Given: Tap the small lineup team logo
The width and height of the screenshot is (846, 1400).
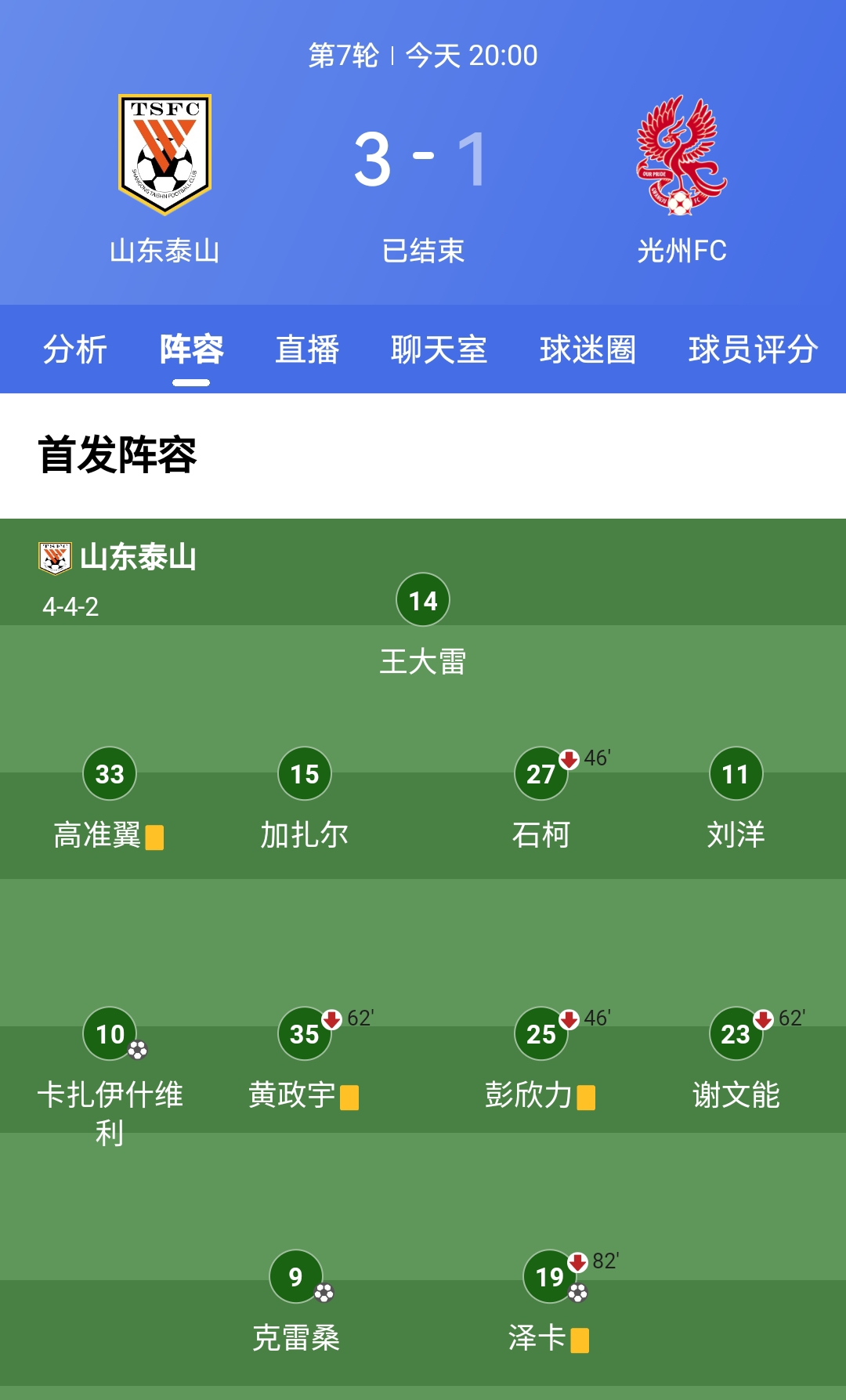Looking at the screenshot, I should [x=55, y=558].
